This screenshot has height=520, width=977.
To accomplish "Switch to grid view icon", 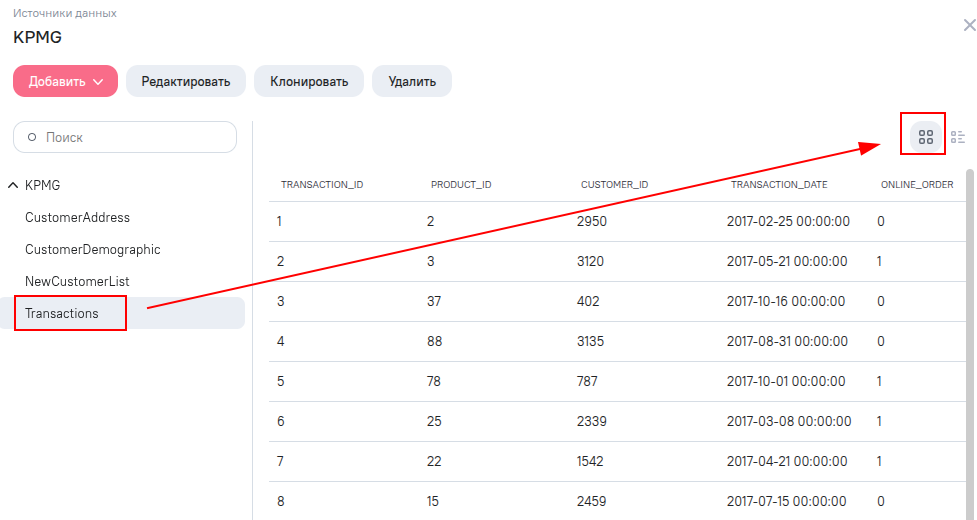I will click(925, 137).
